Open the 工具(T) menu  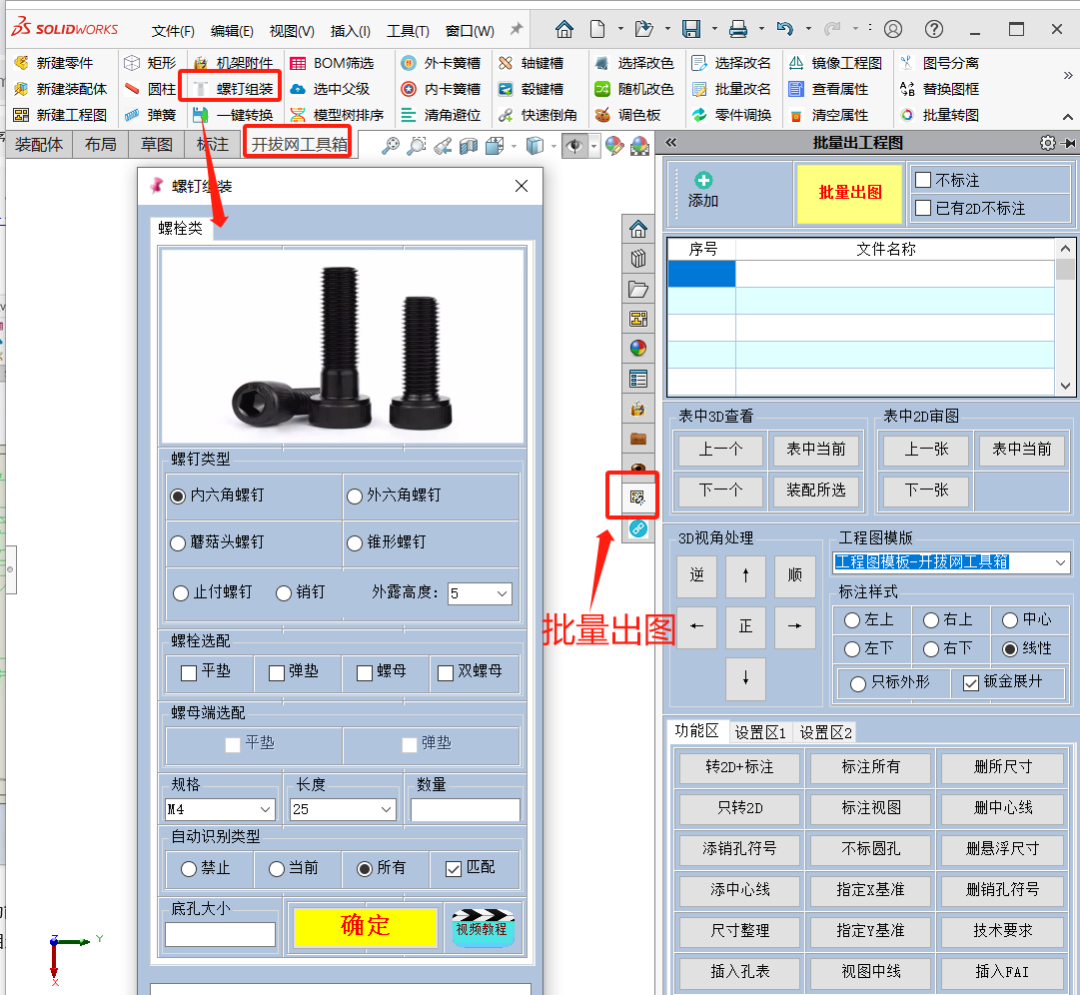click(x=408, y=31)
